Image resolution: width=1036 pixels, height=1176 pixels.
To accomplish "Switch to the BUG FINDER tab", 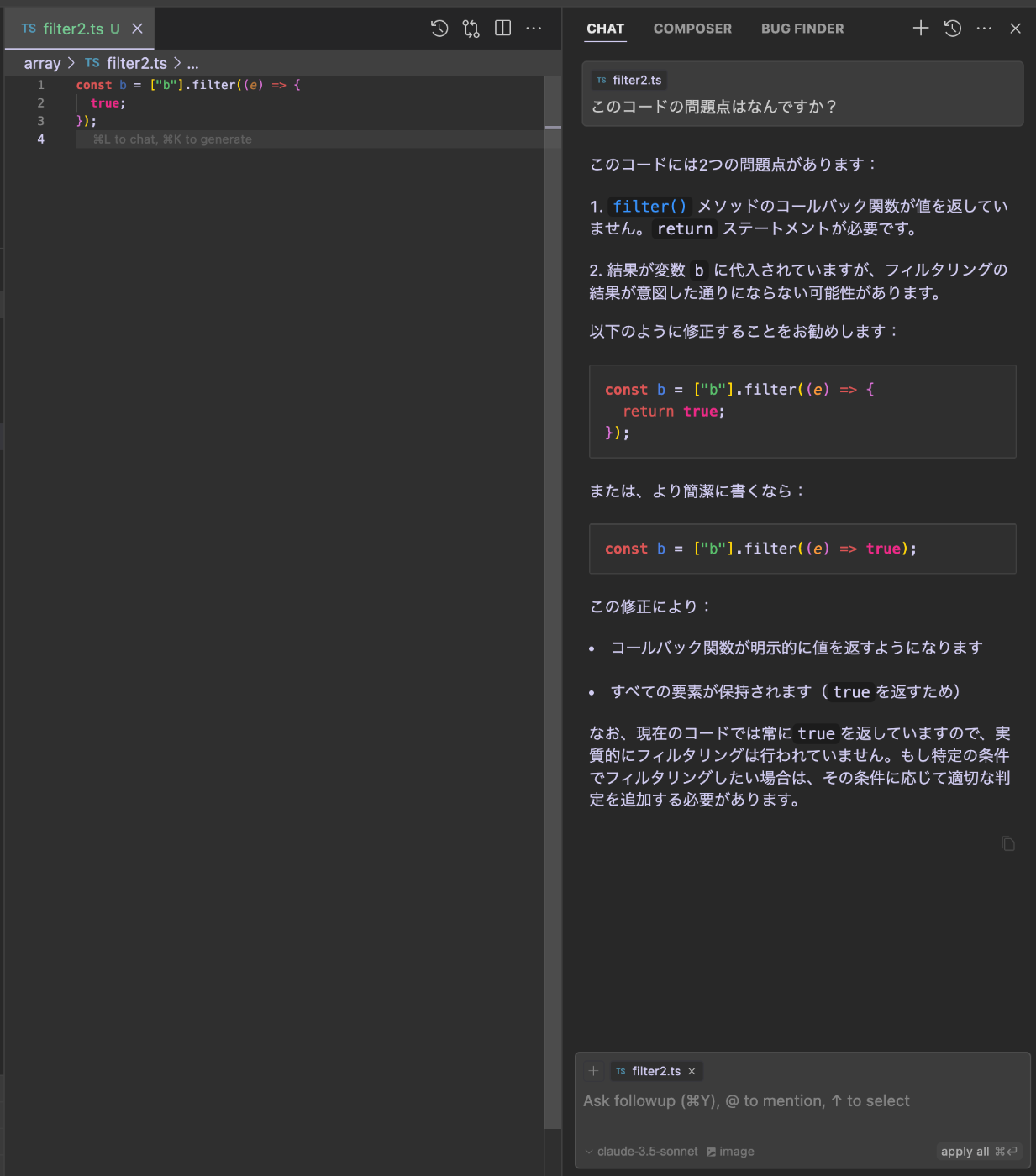I will click(x=802, y=29).
